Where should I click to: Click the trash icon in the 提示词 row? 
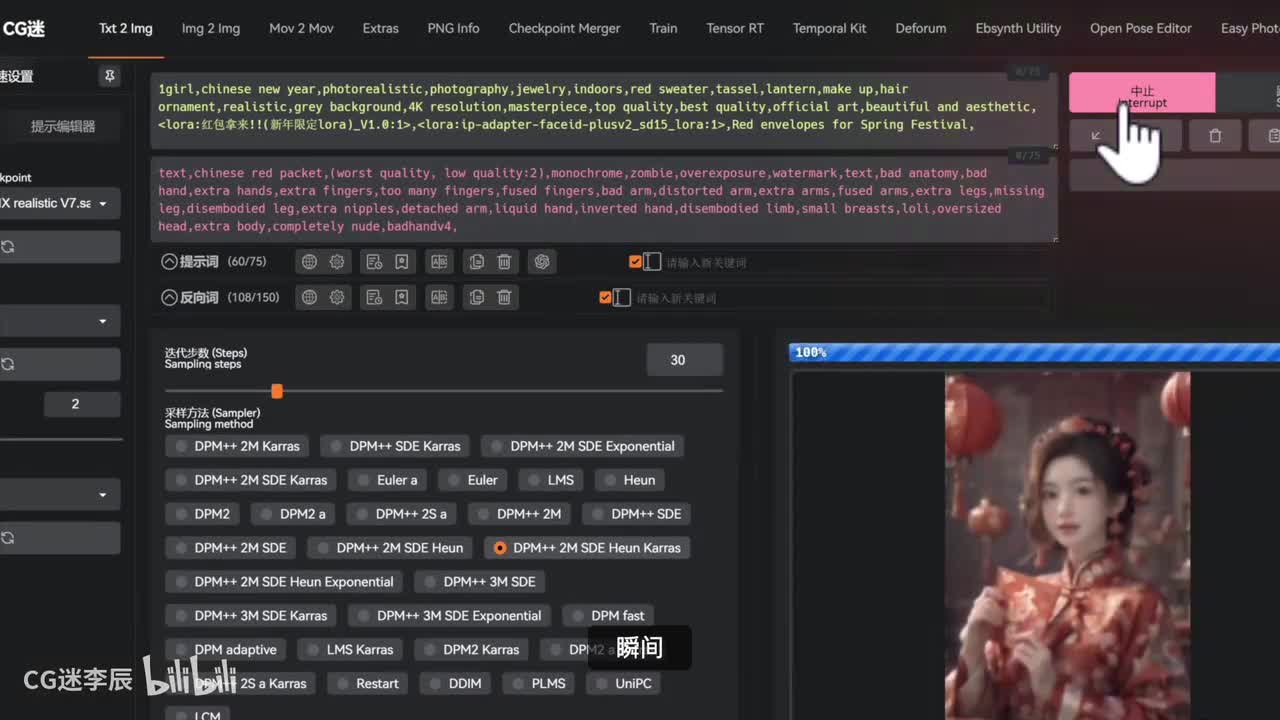click(x=505, y=262)
